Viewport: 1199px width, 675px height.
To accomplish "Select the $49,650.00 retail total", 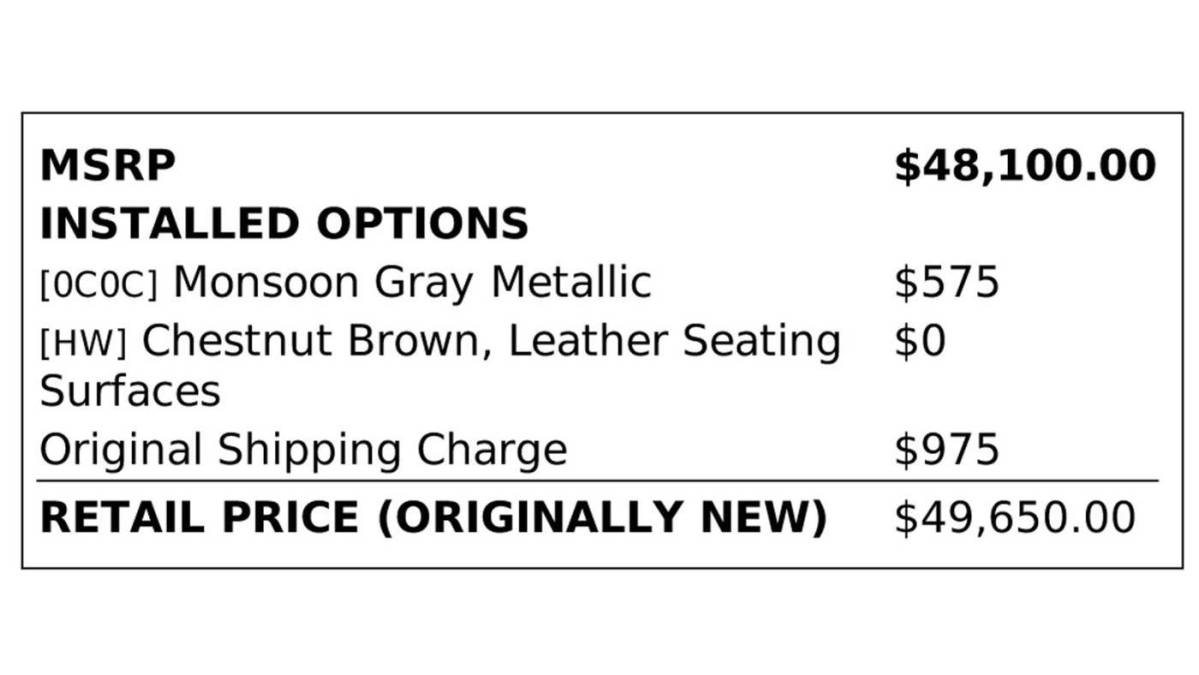I will 1015,518.
